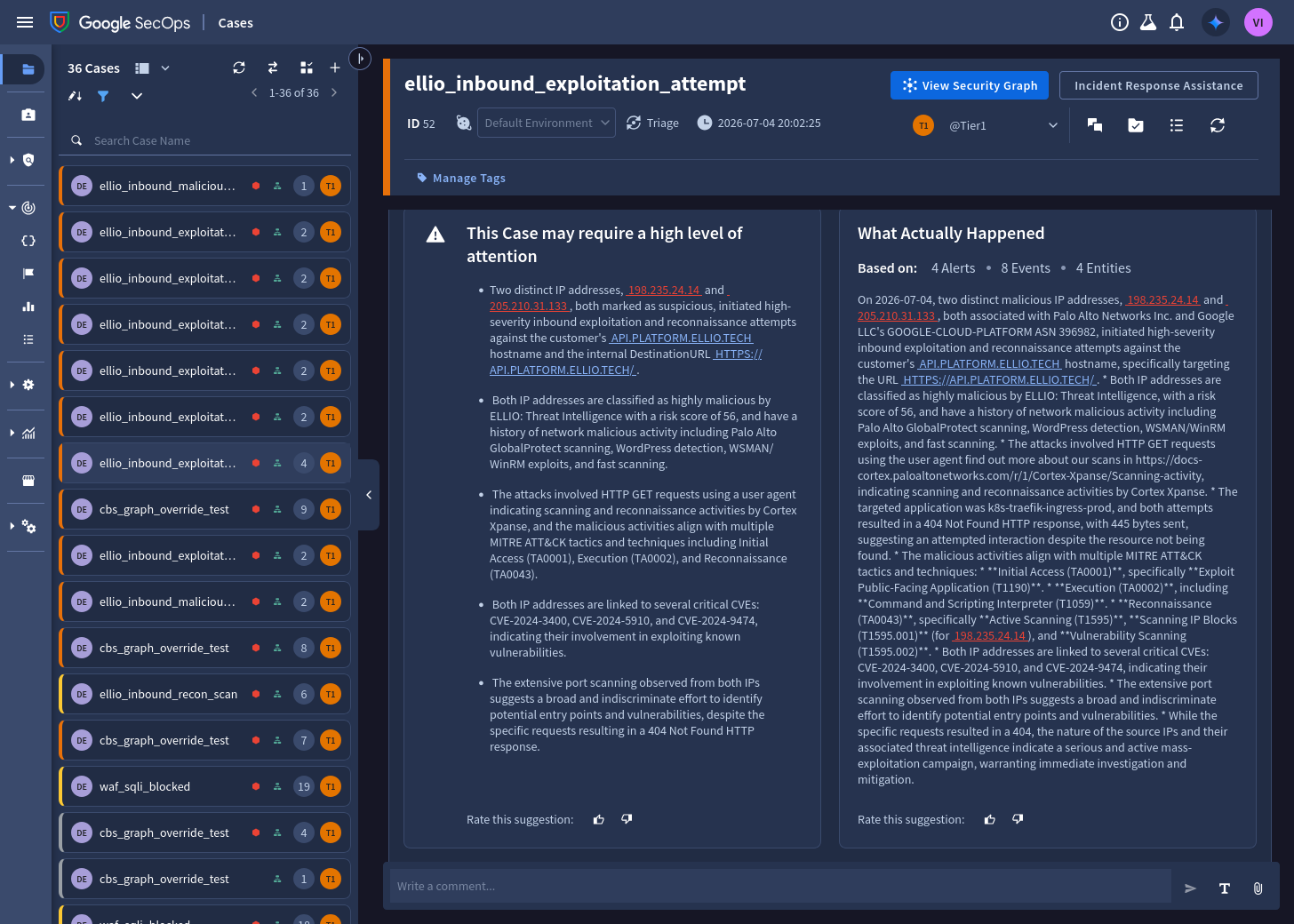Collapse the response sidebar section arrow
This screenshot has width=1294, height=924.
click(x=12, y=208)
